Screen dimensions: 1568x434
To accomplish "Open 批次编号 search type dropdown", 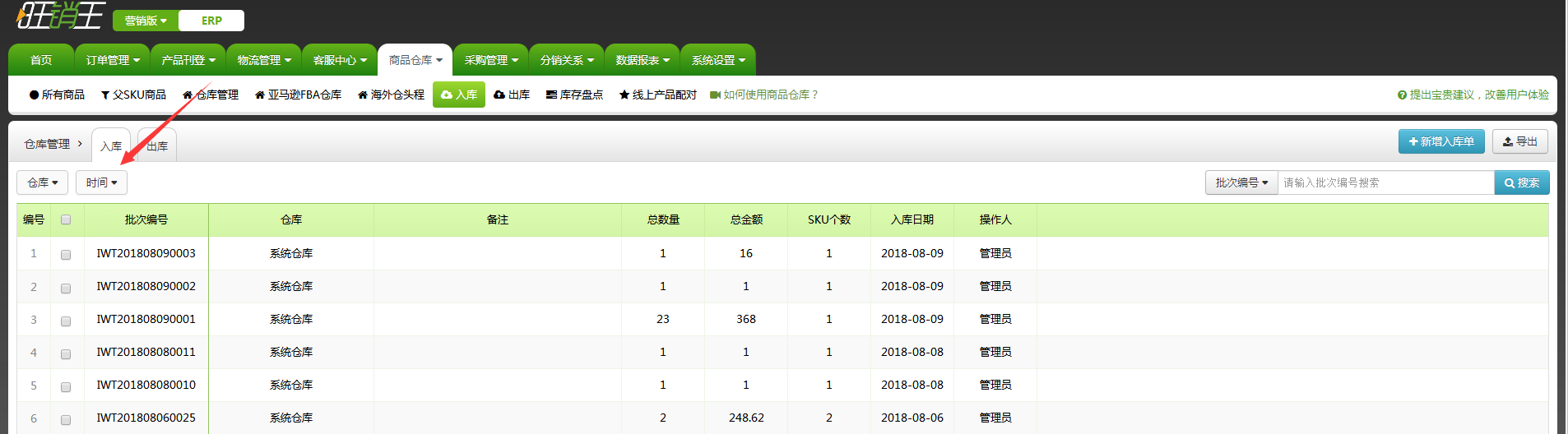I will click(1241, 182).
